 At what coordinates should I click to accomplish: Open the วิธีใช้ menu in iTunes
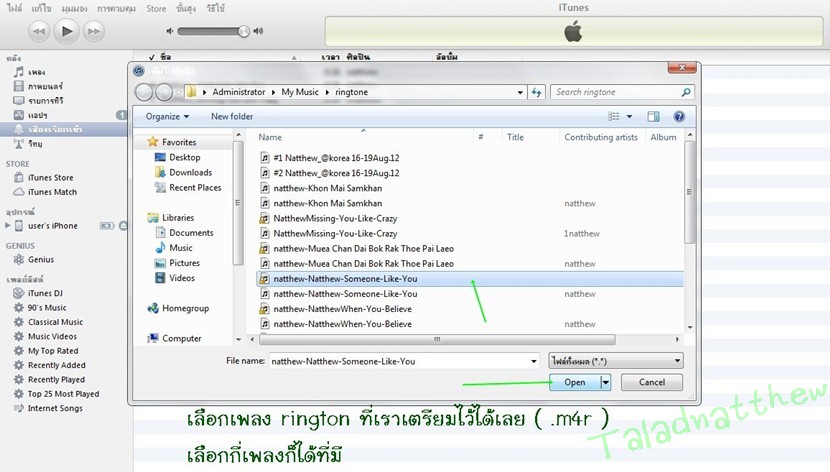215,8
